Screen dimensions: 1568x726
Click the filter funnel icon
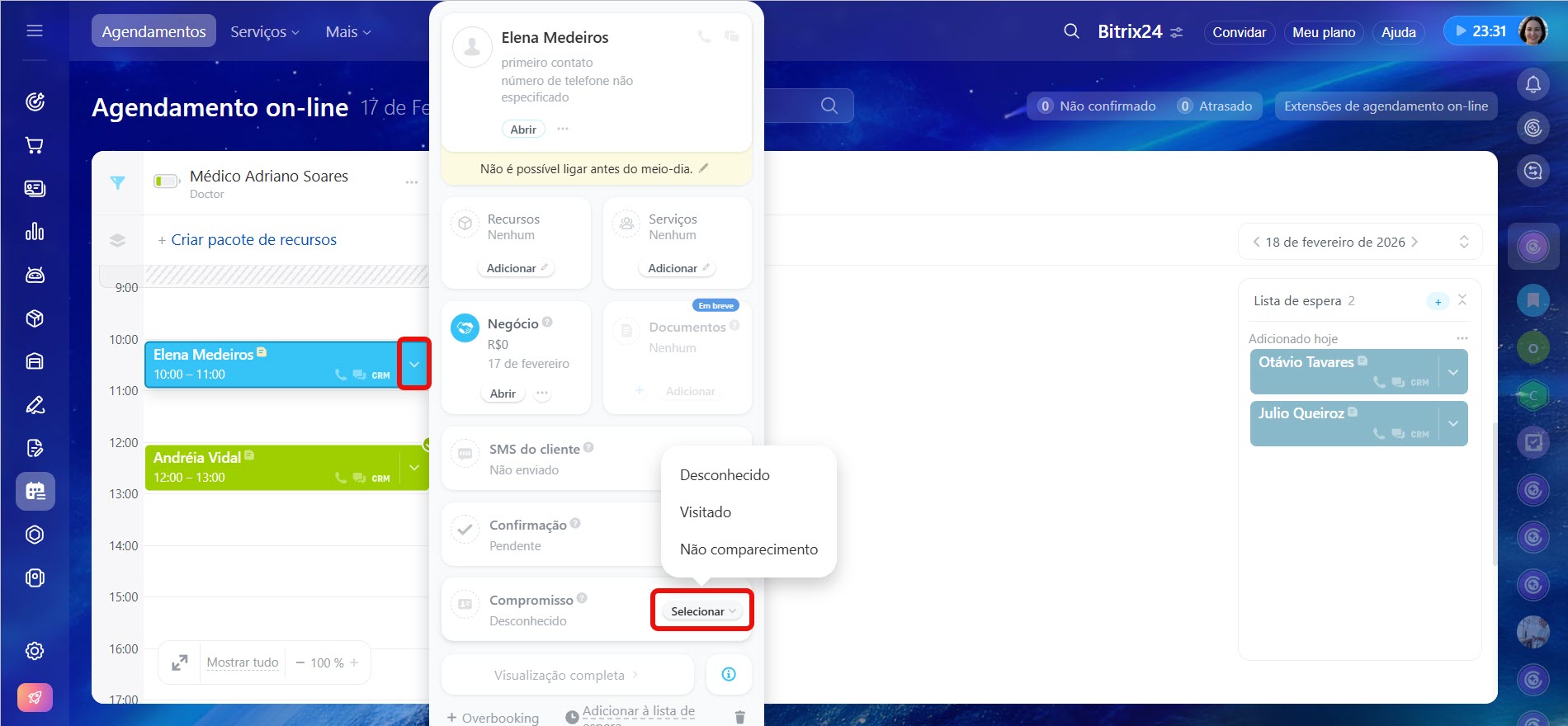118,183
